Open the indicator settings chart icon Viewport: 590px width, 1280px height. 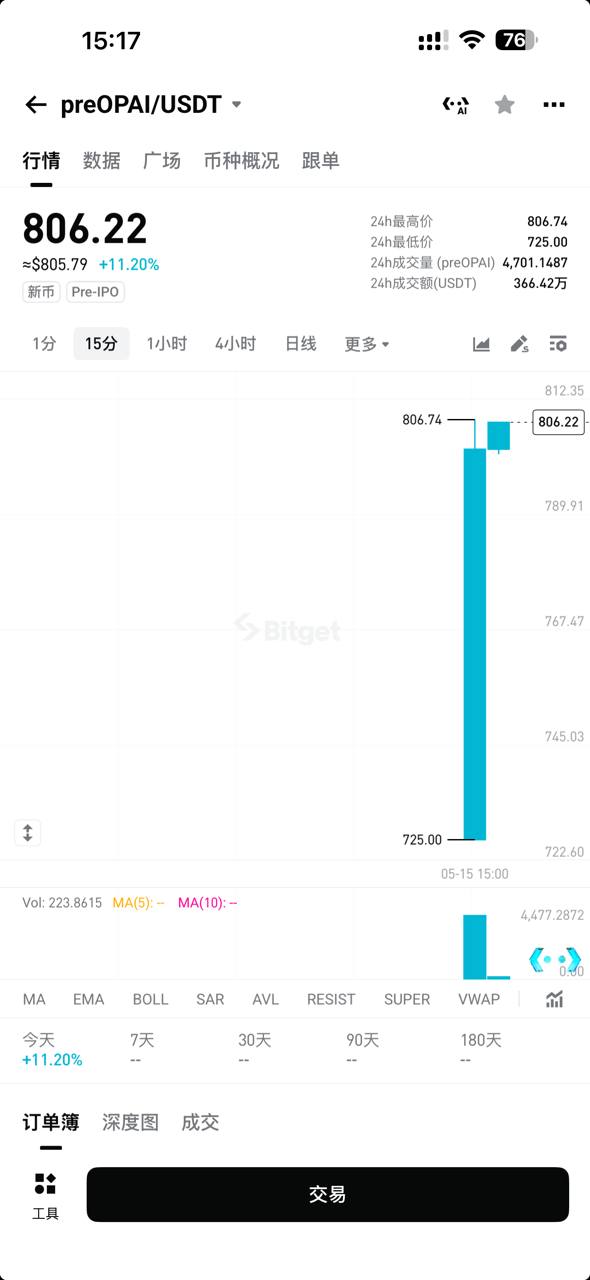coord(554,999)
